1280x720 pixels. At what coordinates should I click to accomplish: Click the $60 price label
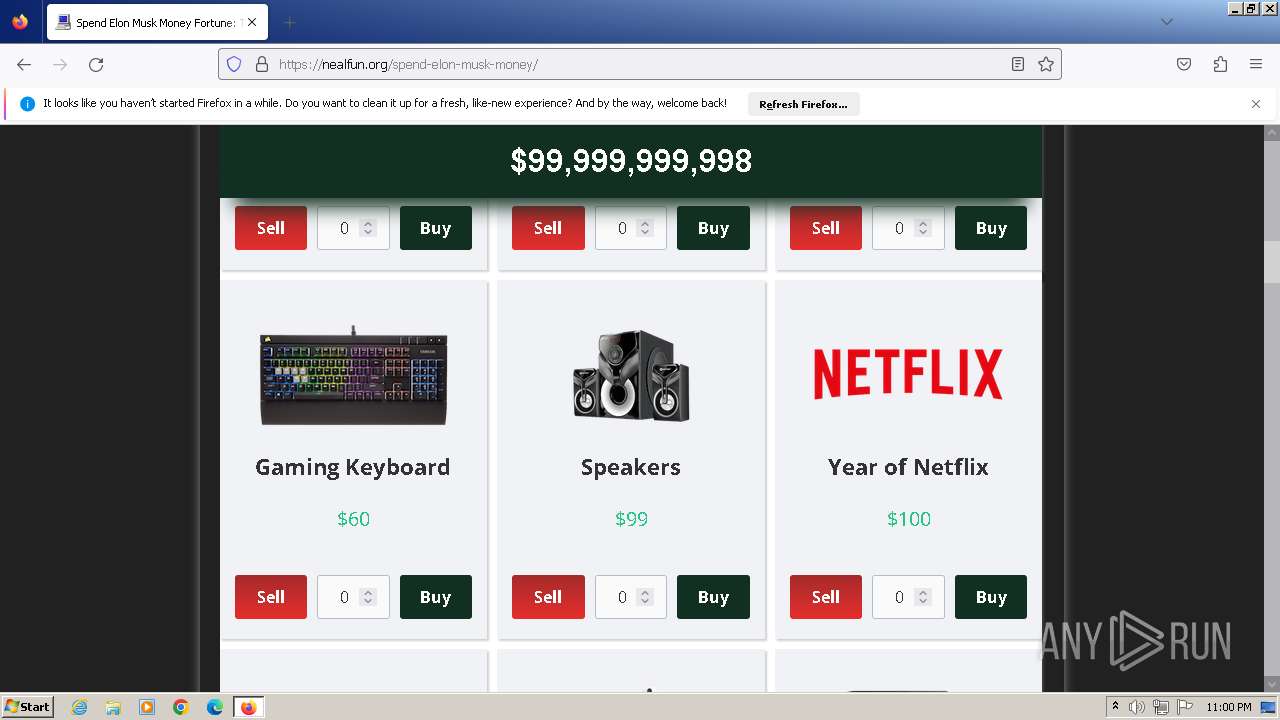(x=353, y=519)
